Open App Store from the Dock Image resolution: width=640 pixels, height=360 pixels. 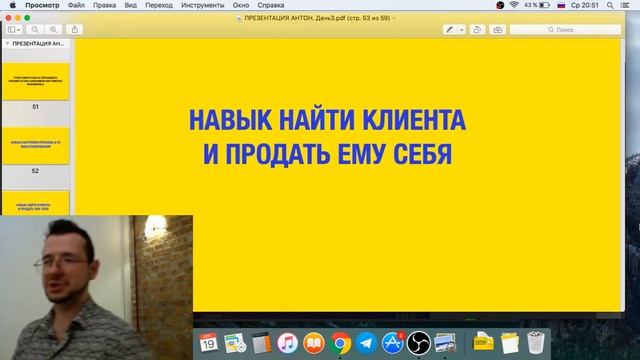(393, 343)
